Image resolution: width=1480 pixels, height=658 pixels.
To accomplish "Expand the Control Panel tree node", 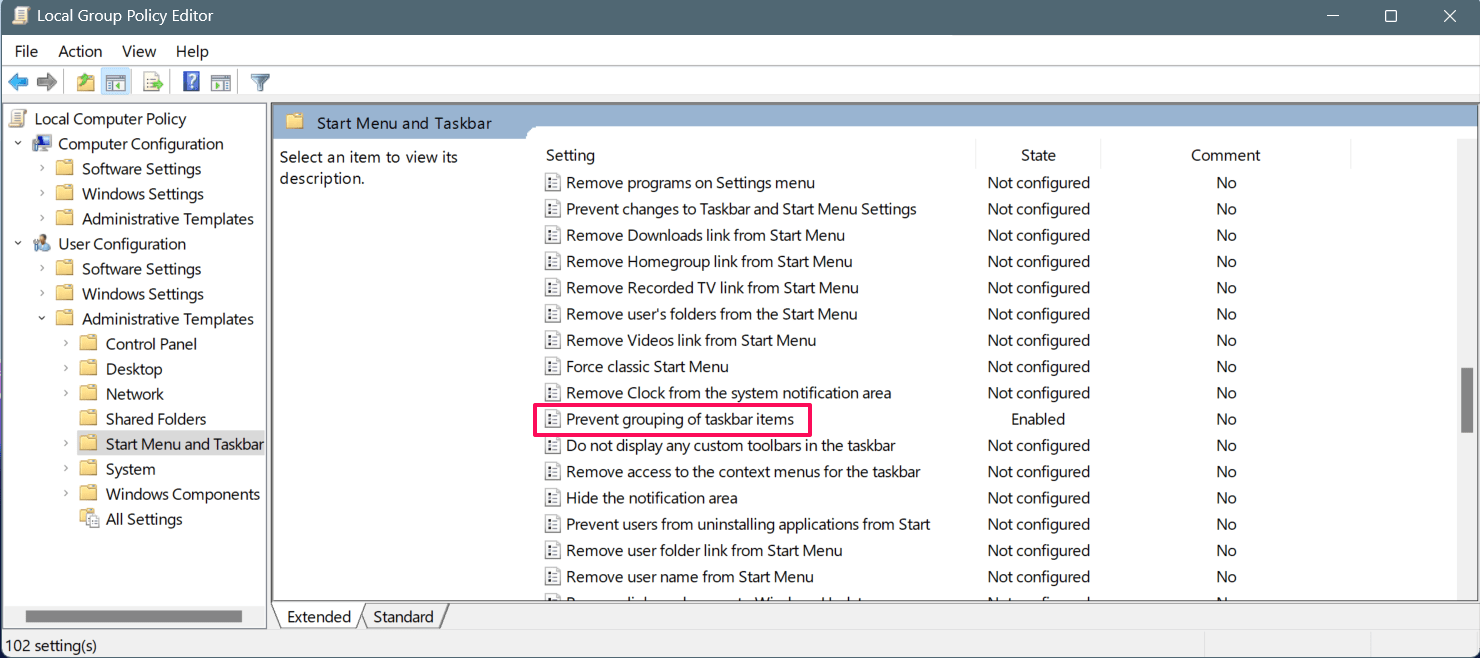I will (66, 344).
